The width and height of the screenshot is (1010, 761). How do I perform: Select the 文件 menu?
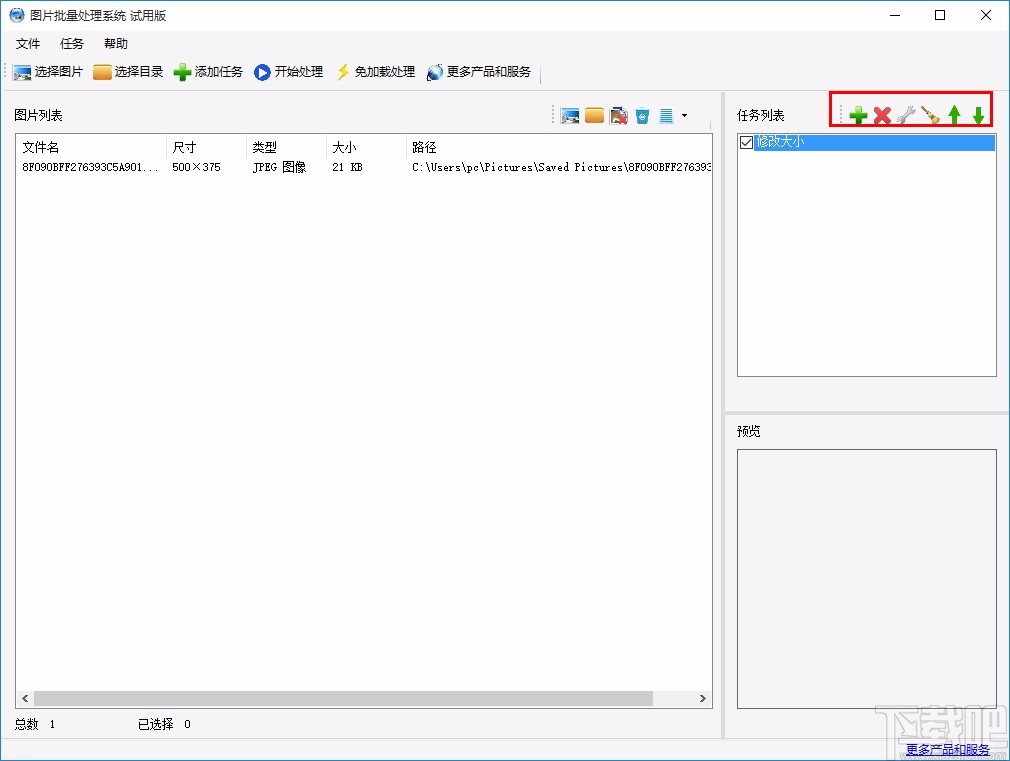(28, 43)
